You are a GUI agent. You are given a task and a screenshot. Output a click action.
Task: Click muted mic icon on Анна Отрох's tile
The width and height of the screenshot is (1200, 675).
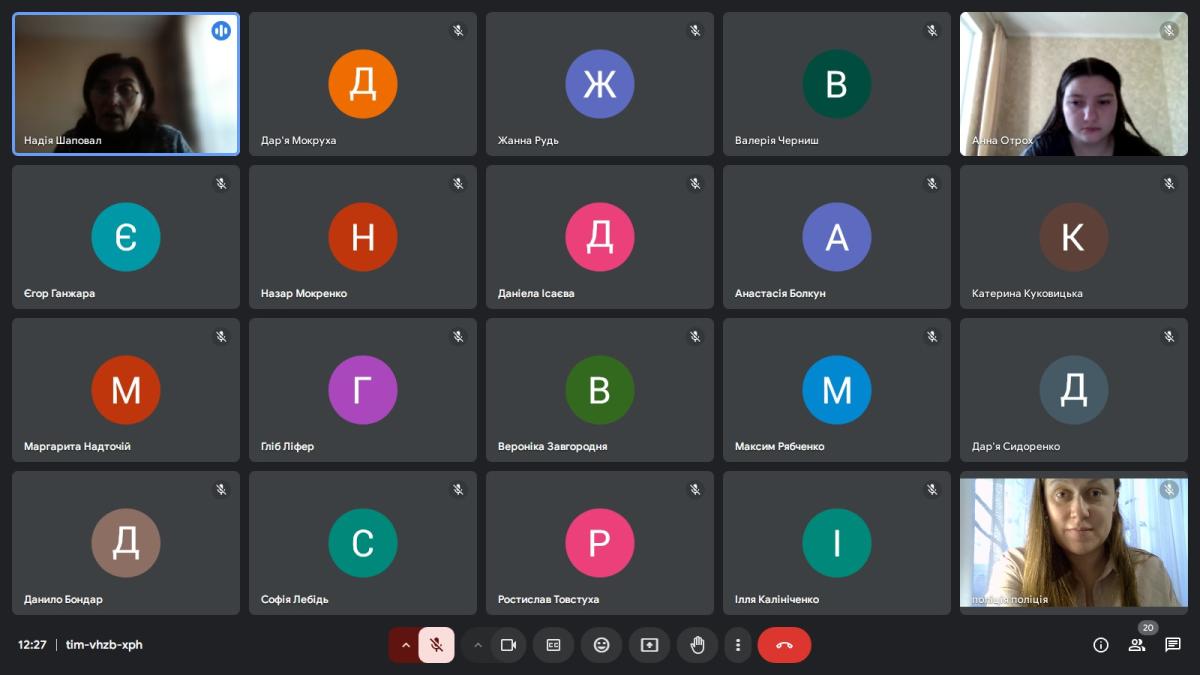coord(1169,31)
